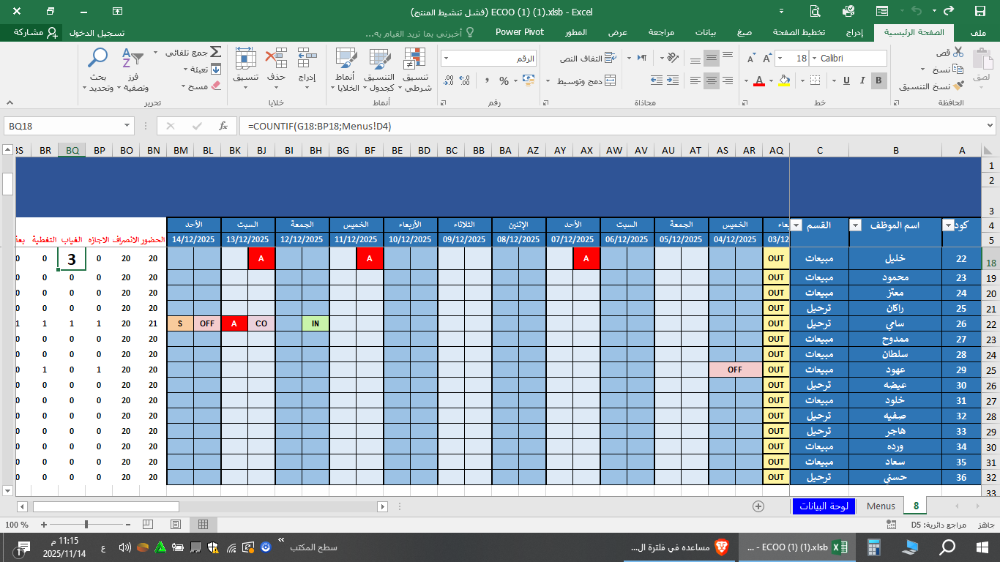Image resolution: width=1000 pixels, height=562 pixels.
Task: Pick the yellow fill color swatch
Action: pyautogui.click(x=783, y=81)
